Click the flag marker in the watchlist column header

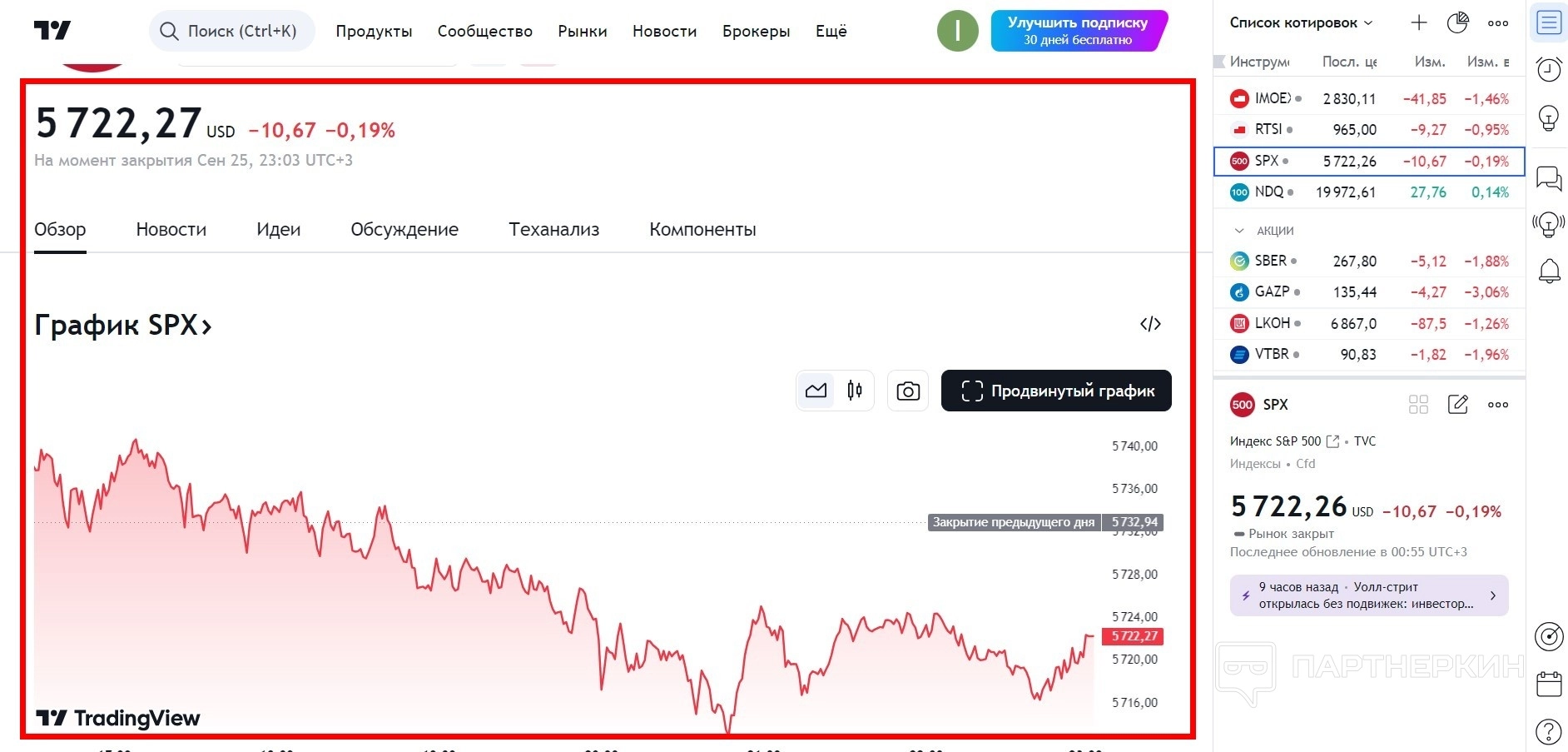click(x=1219, y=62)
